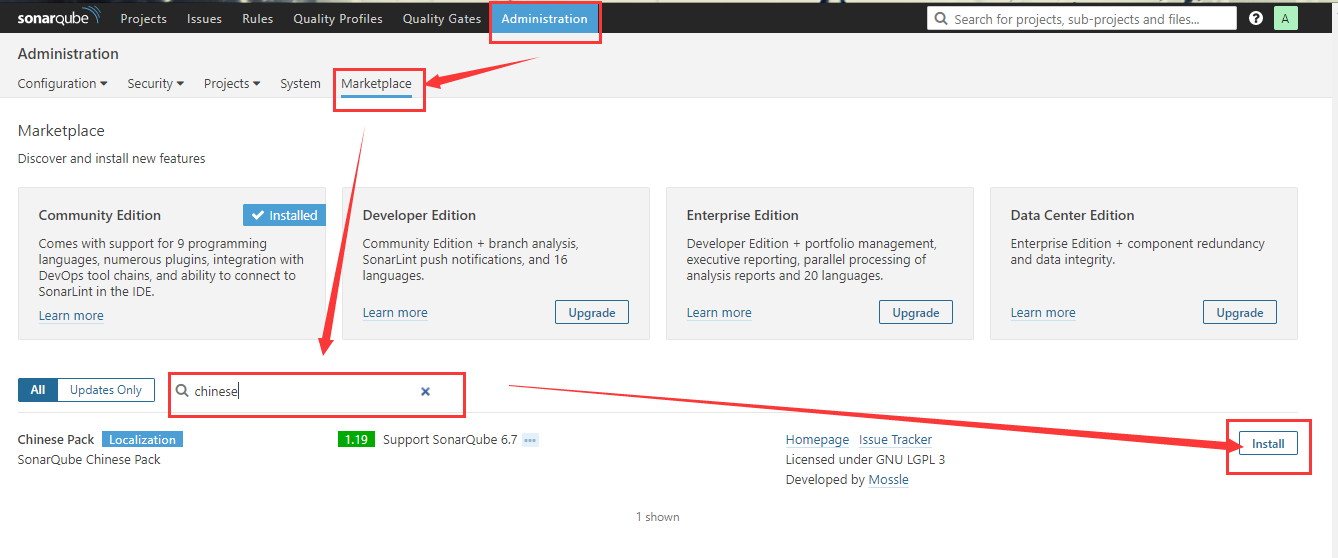The image size is (1338, 558).
Task: Select the Administration menu item
Action: [544, 19]
